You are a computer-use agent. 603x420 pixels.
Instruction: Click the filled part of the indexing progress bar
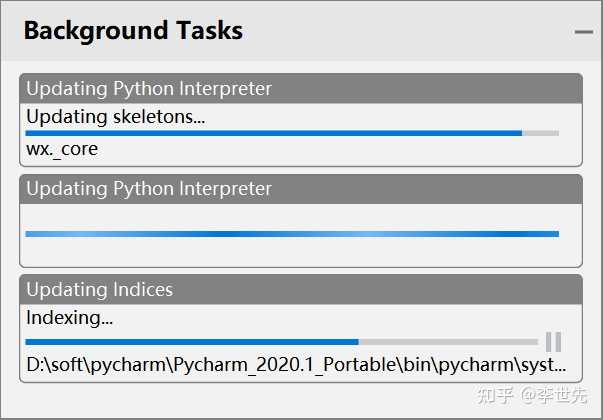click(x=190, y=341)
